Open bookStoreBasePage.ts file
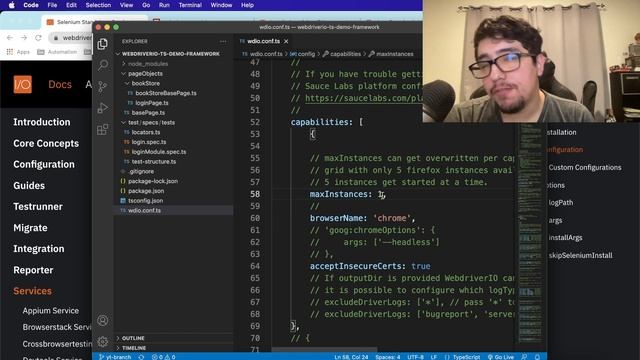This screenshot has width=640, height=360. tap(166, 93)
